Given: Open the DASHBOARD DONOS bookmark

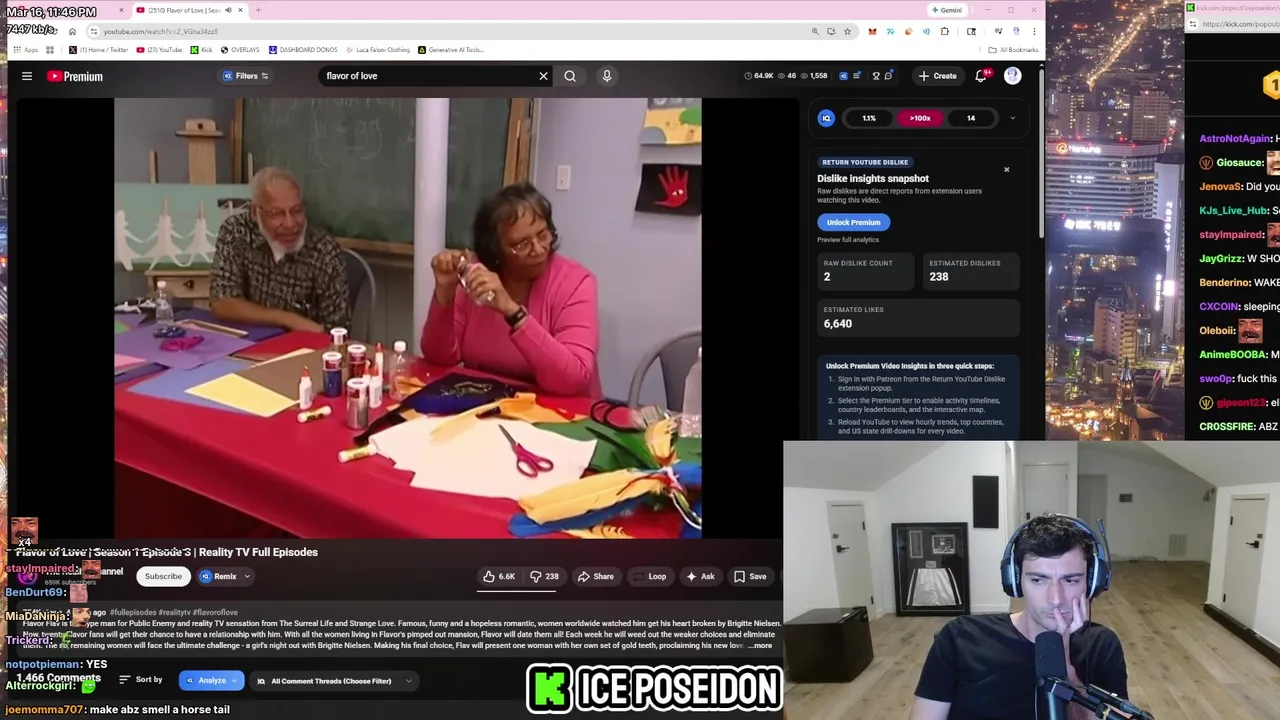Looking at the screenshot, I should pyautogui.click(x=303, y=50).
